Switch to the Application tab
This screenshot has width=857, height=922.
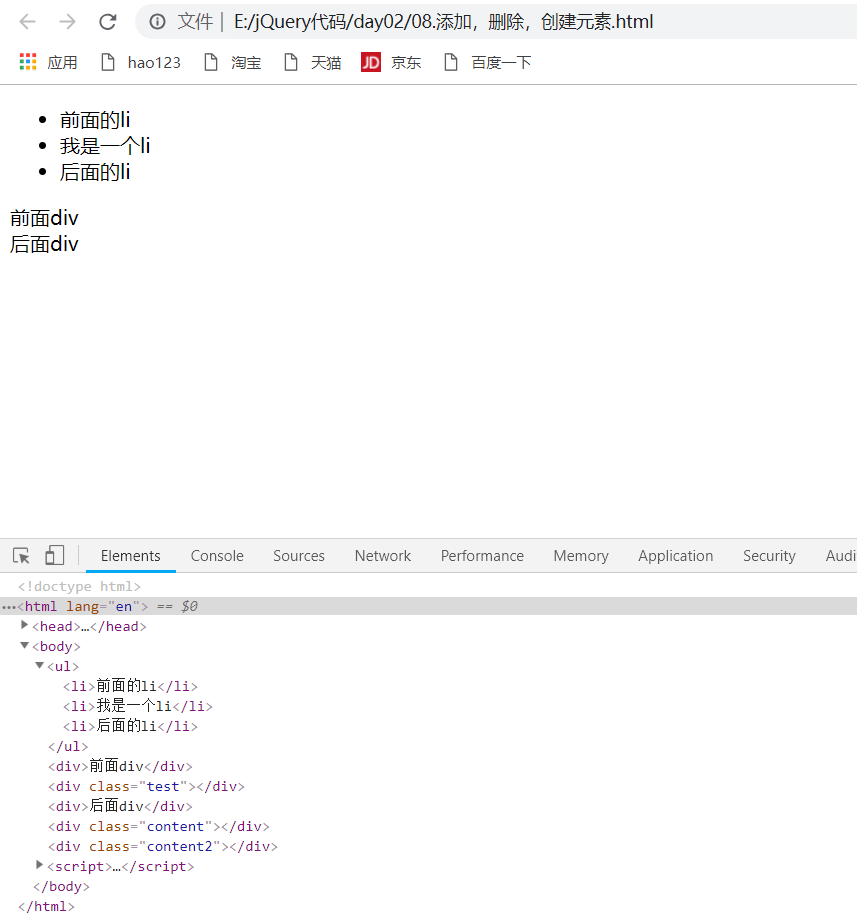point(676,556)
